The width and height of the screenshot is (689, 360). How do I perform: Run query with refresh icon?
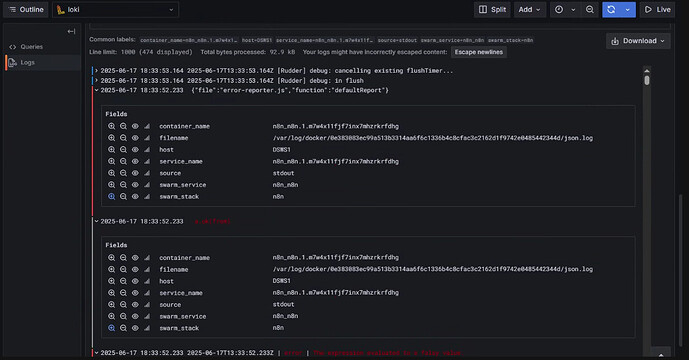coord(611,10)
